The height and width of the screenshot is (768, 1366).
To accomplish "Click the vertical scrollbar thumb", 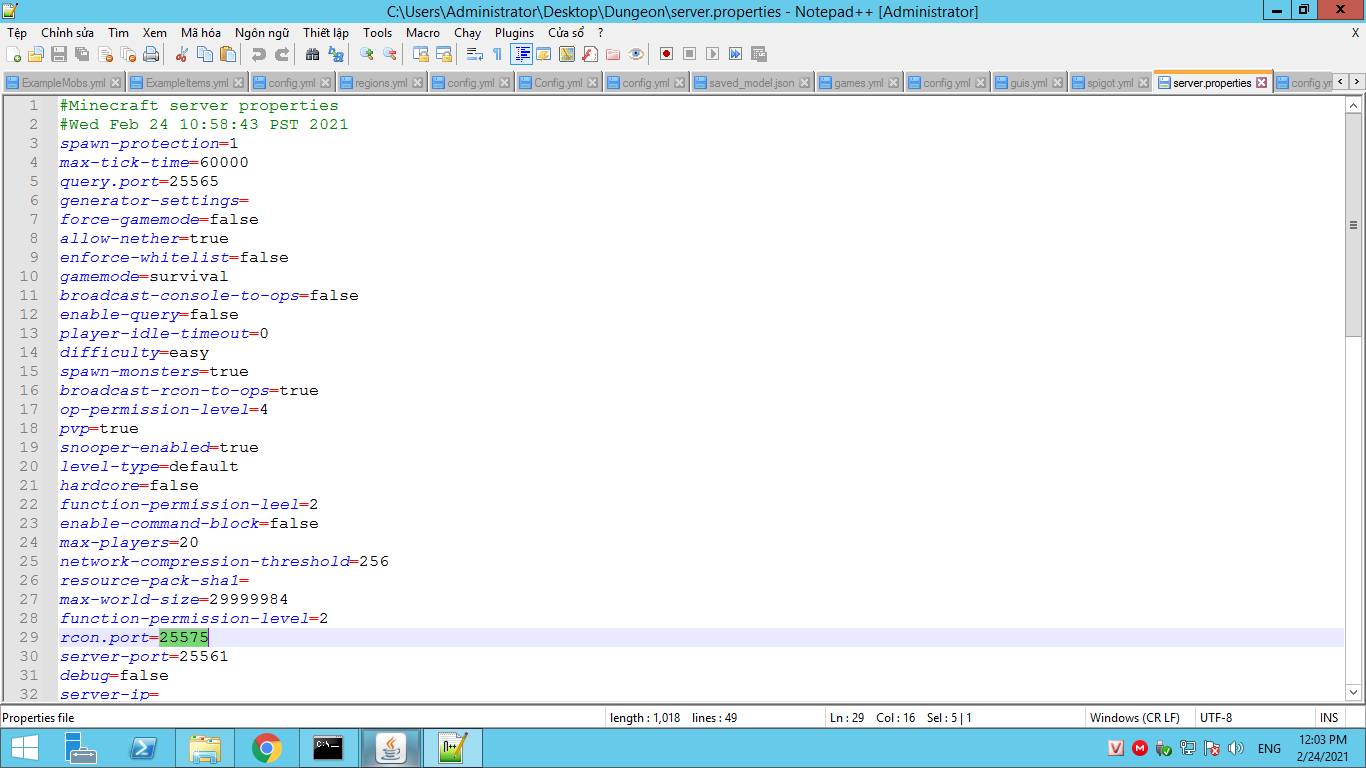I will (1354, 226).
